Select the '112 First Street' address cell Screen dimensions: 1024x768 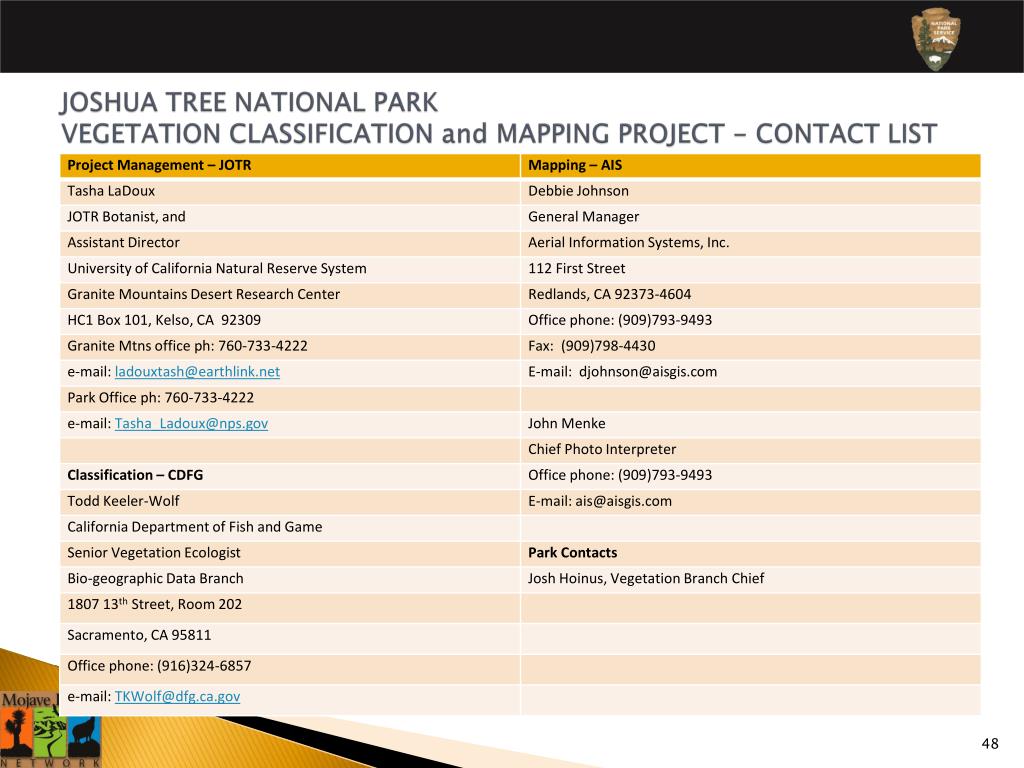750,268
